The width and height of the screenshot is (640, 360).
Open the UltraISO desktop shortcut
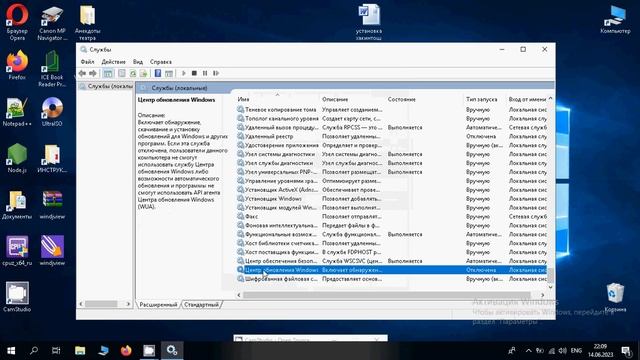tap(52, 111)
